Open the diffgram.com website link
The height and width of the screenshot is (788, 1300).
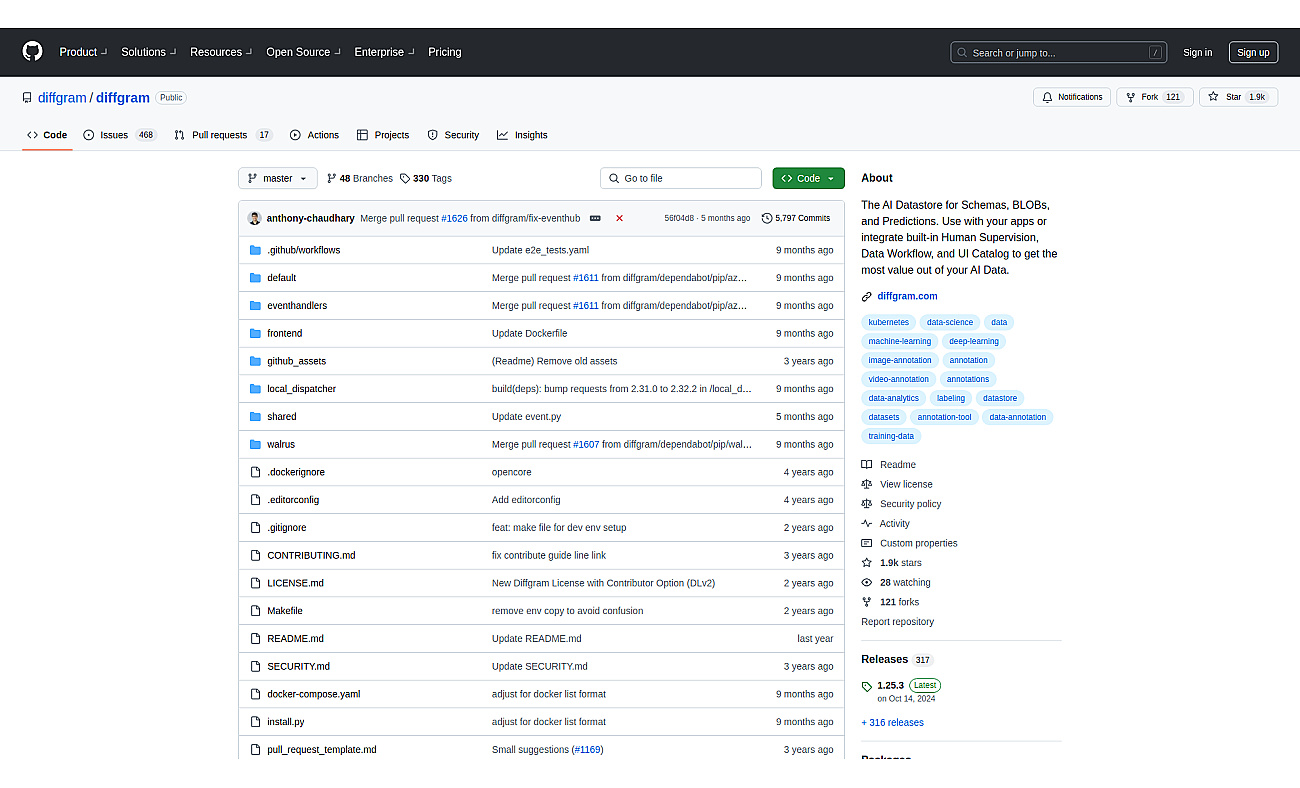(x=907, y=296)
